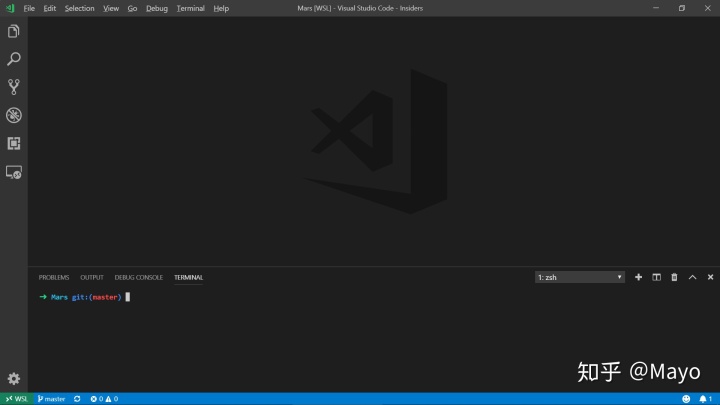Minimize the VS Code window
Image resolution: width=720 pixels, height=405 pixels.
tap(656, 8)
